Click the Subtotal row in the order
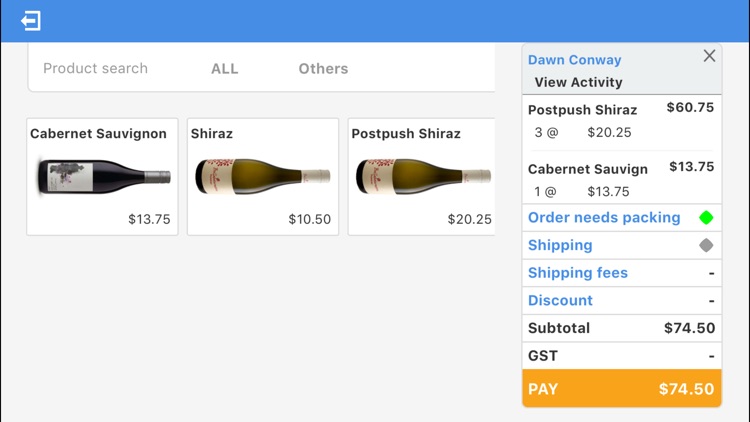The height and width of the screenshot is (422, 750). tap(620, 328)
